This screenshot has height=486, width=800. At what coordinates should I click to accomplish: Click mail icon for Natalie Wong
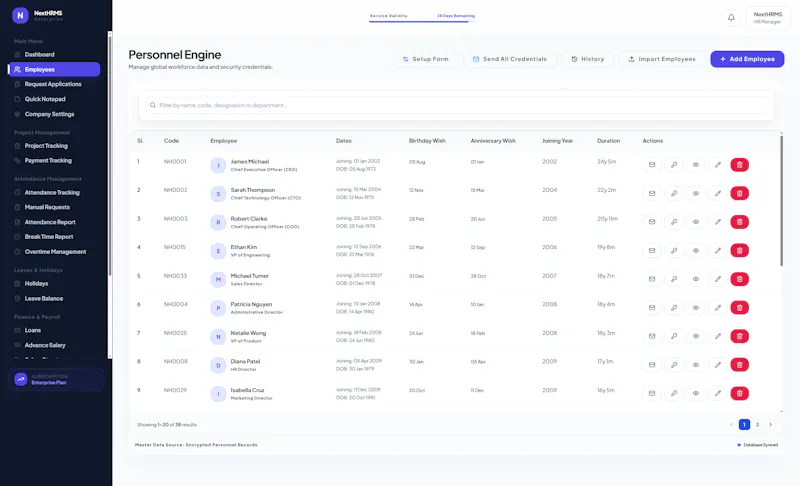click(x=652, y=336)
